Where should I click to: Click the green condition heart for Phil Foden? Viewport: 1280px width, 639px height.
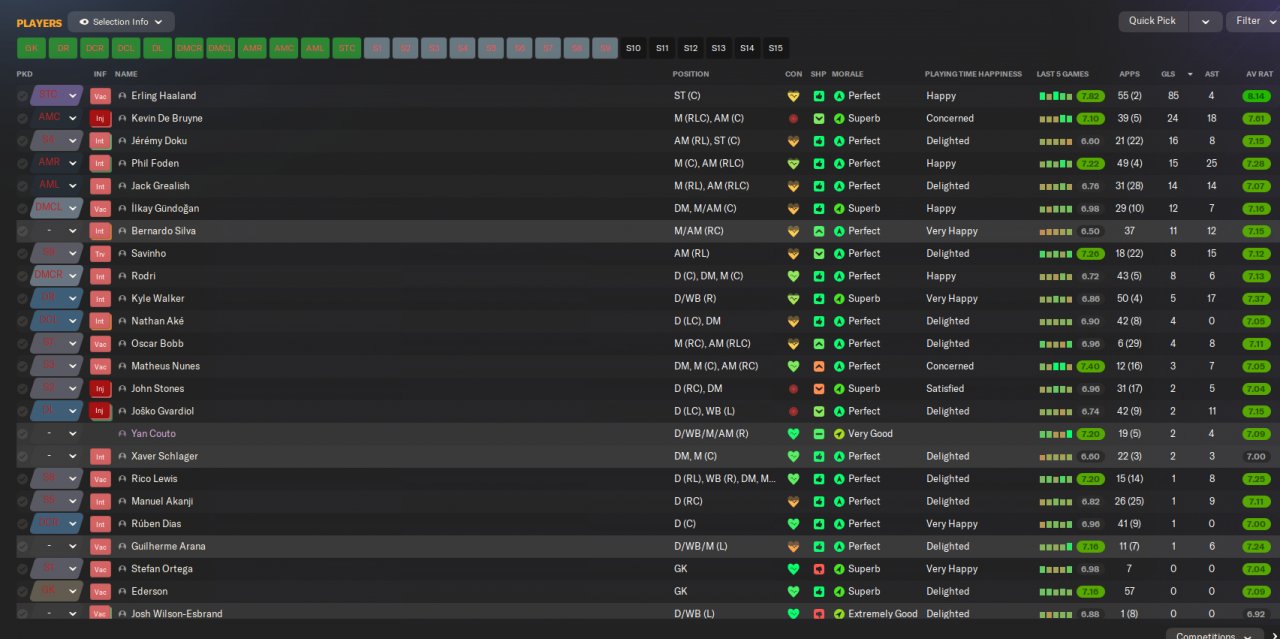coord(794,163)
